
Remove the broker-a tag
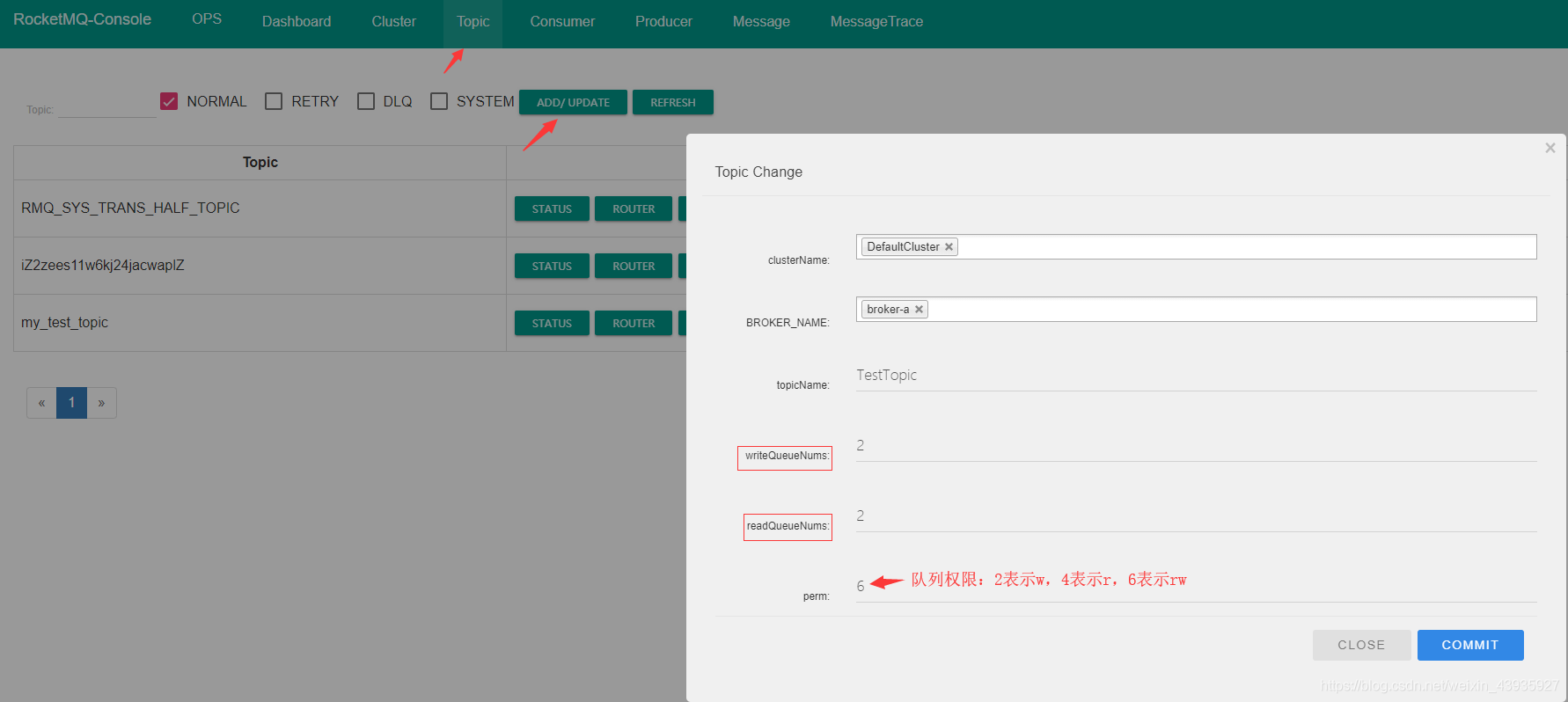point(919,310)
